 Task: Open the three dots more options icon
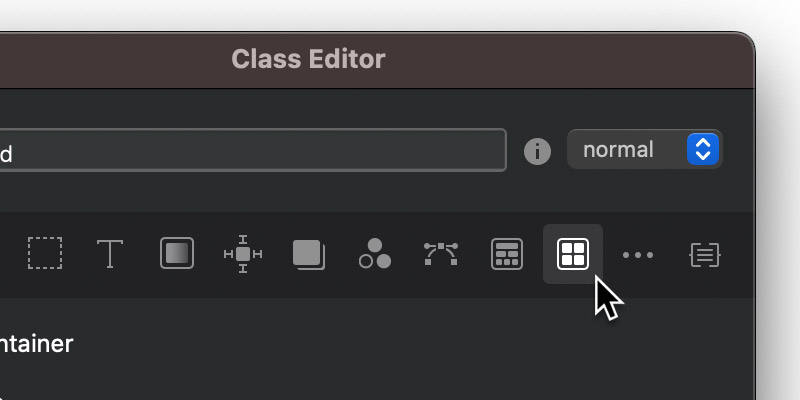pyautogui.click(x=638, y=255)
